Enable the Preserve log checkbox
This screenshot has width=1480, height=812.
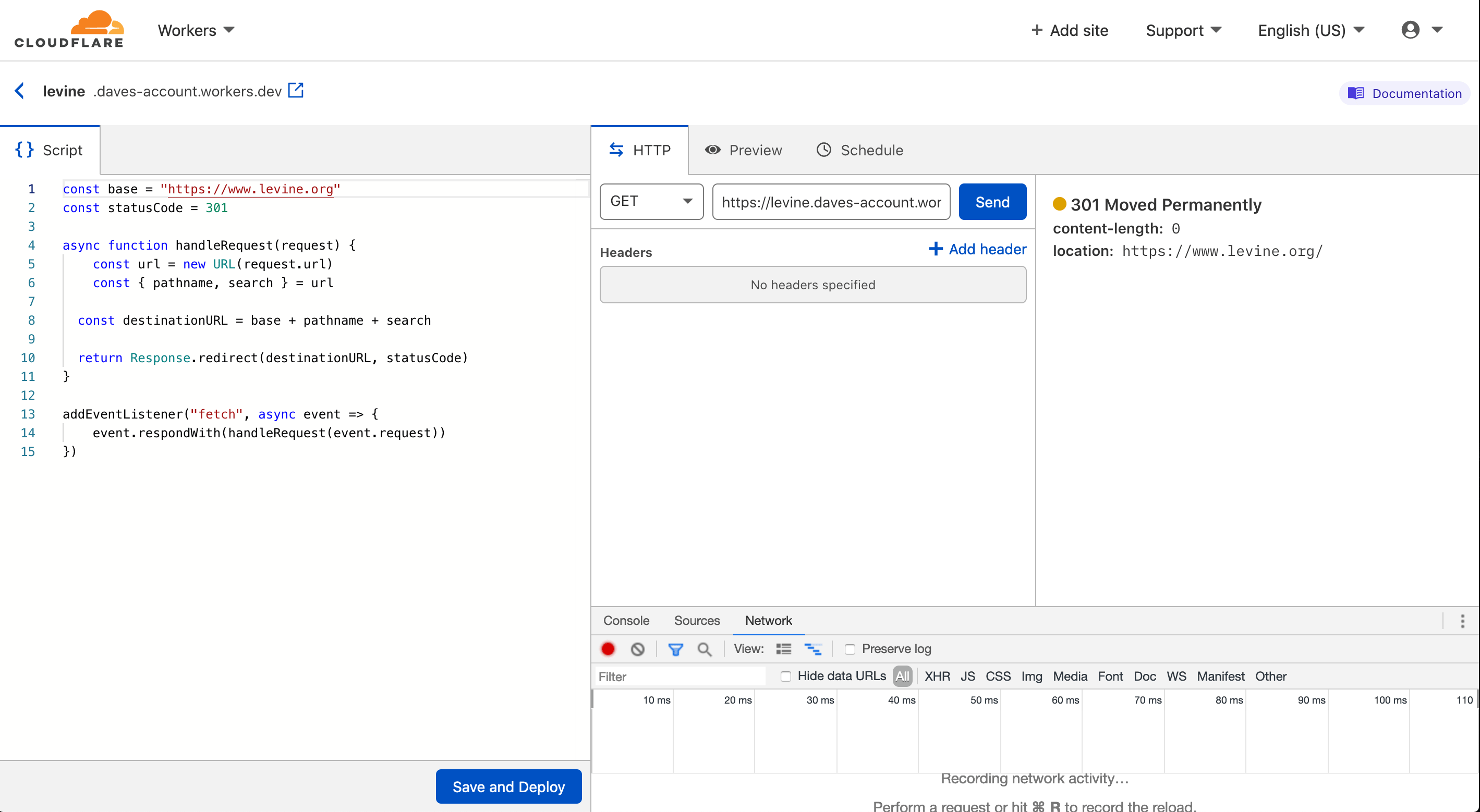tap(850, 649)
